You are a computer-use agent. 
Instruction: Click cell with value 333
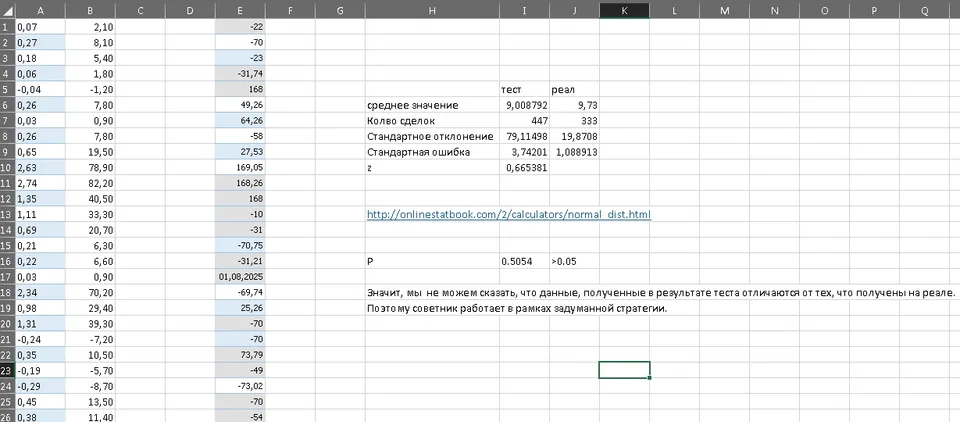pos(575,121)
